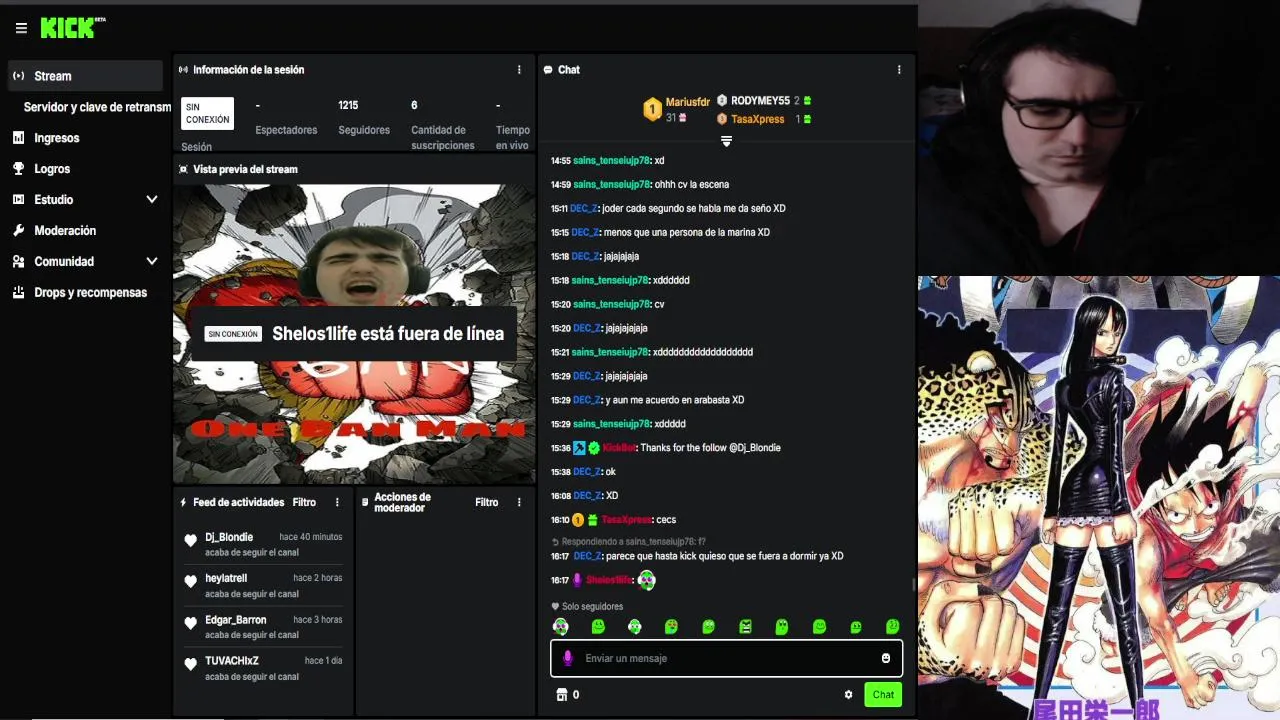Image resolution: width=1280 pixels, height=720 pixels.
Task: Click sains_tenseiujp78 username at 15:21
Action: (x=609, y=352)
